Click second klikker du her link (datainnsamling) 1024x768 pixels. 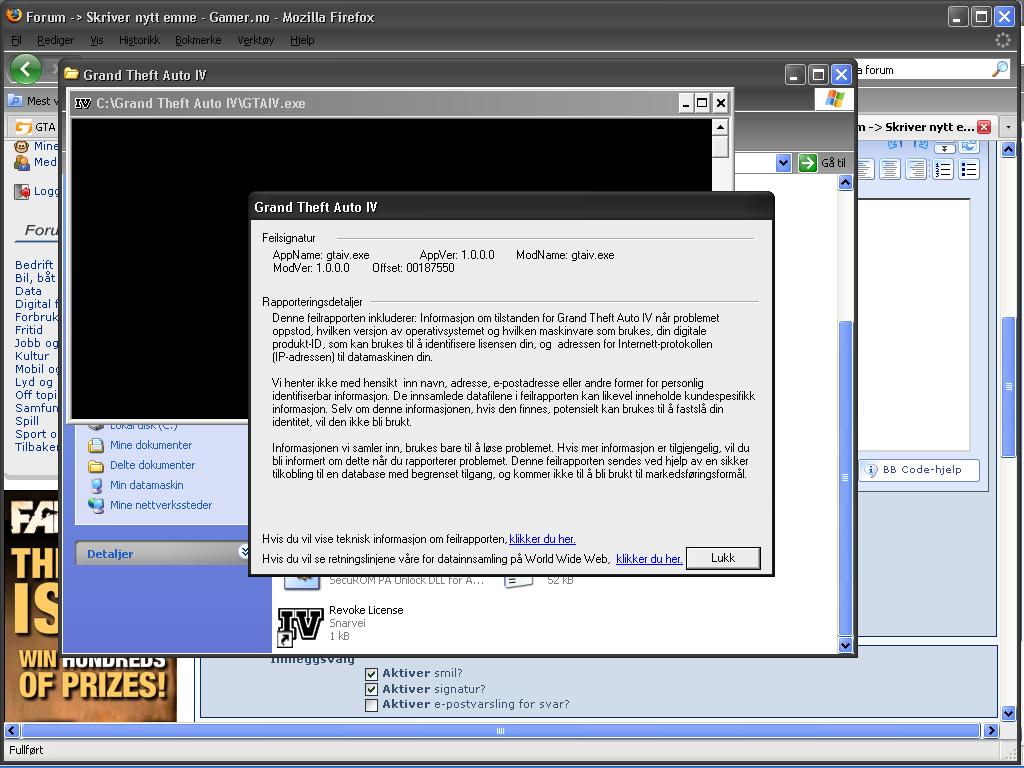[649, 559]
